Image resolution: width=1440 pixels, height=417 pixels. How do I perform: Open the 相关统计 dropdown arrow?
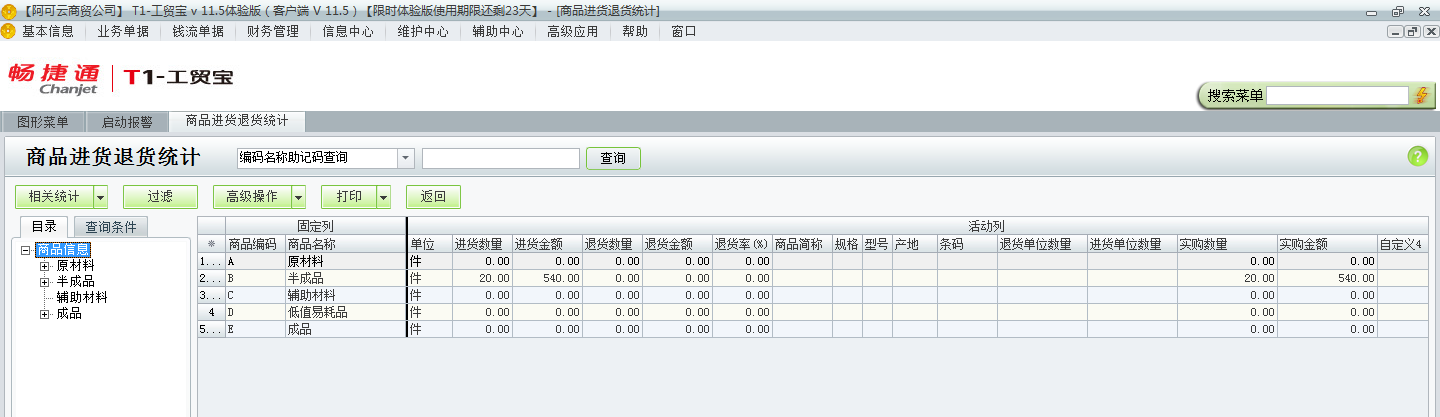[100, 197]
